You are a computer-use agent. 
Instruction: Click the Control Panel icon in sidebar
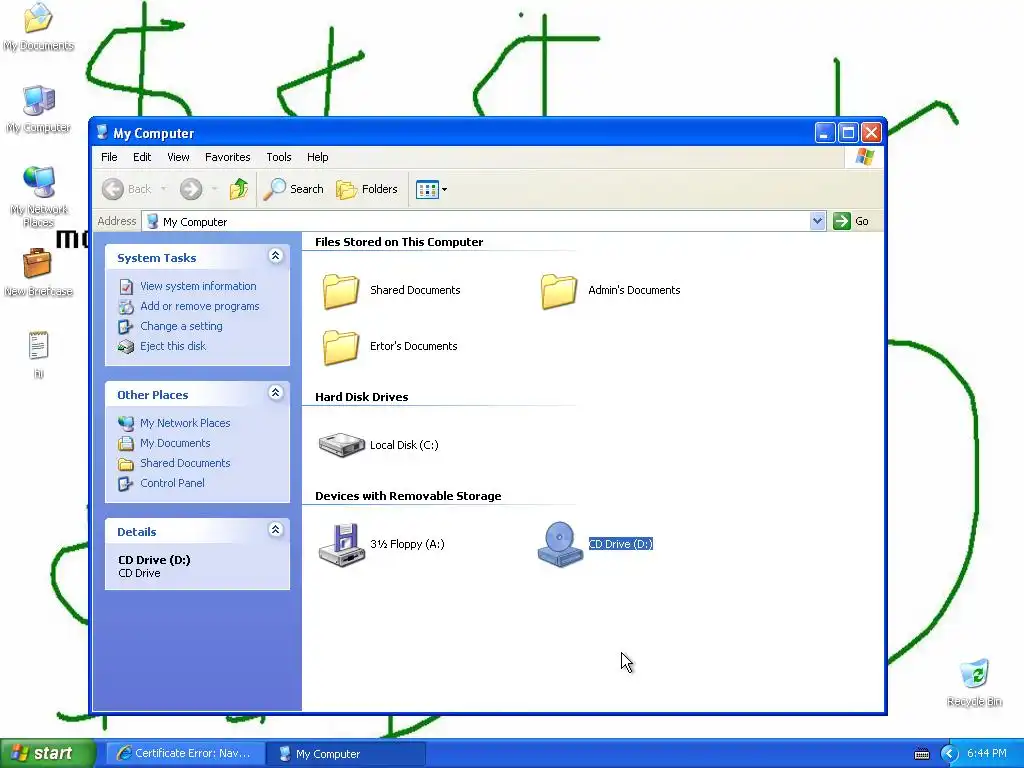click(125, 484)
